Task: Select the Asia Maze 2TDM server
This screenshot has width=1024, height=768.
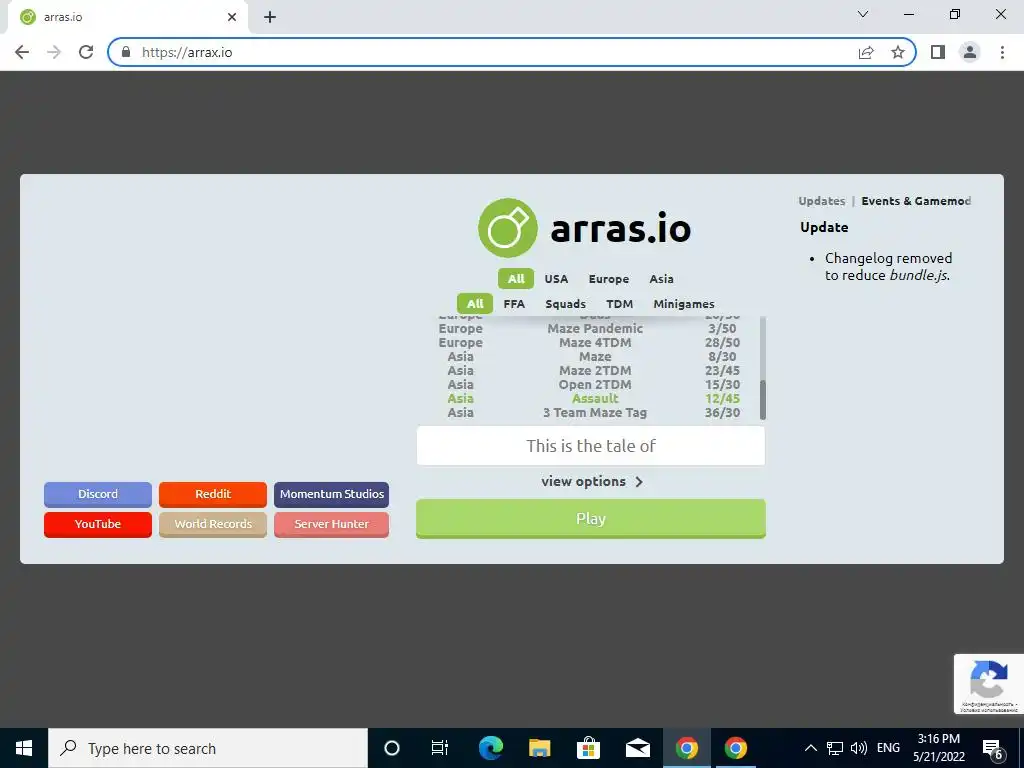Action: click(589, 370)
